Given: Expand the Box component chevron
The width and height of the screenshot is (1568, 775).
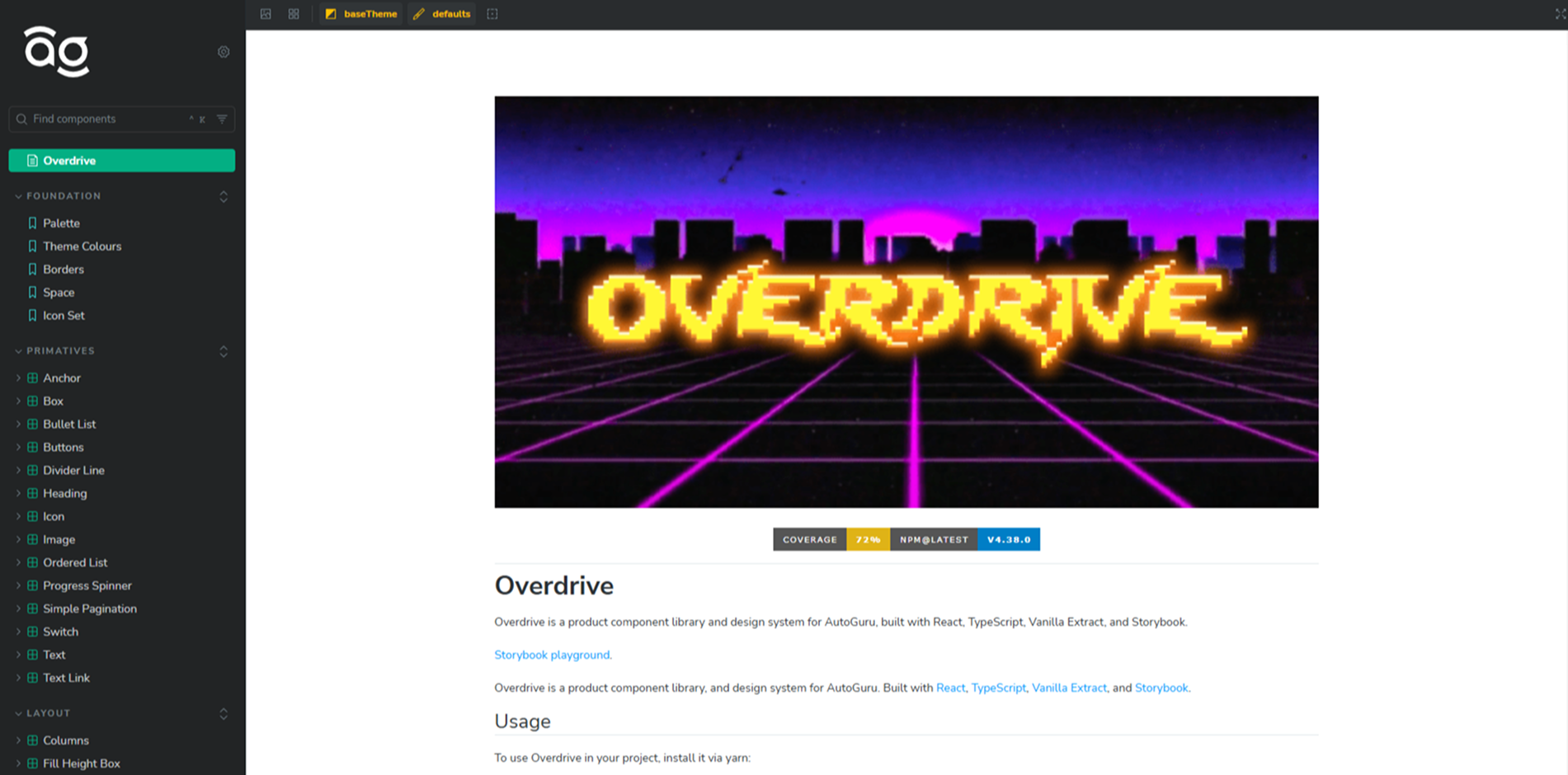Looking at the screenshot, I should pos(18,402).
